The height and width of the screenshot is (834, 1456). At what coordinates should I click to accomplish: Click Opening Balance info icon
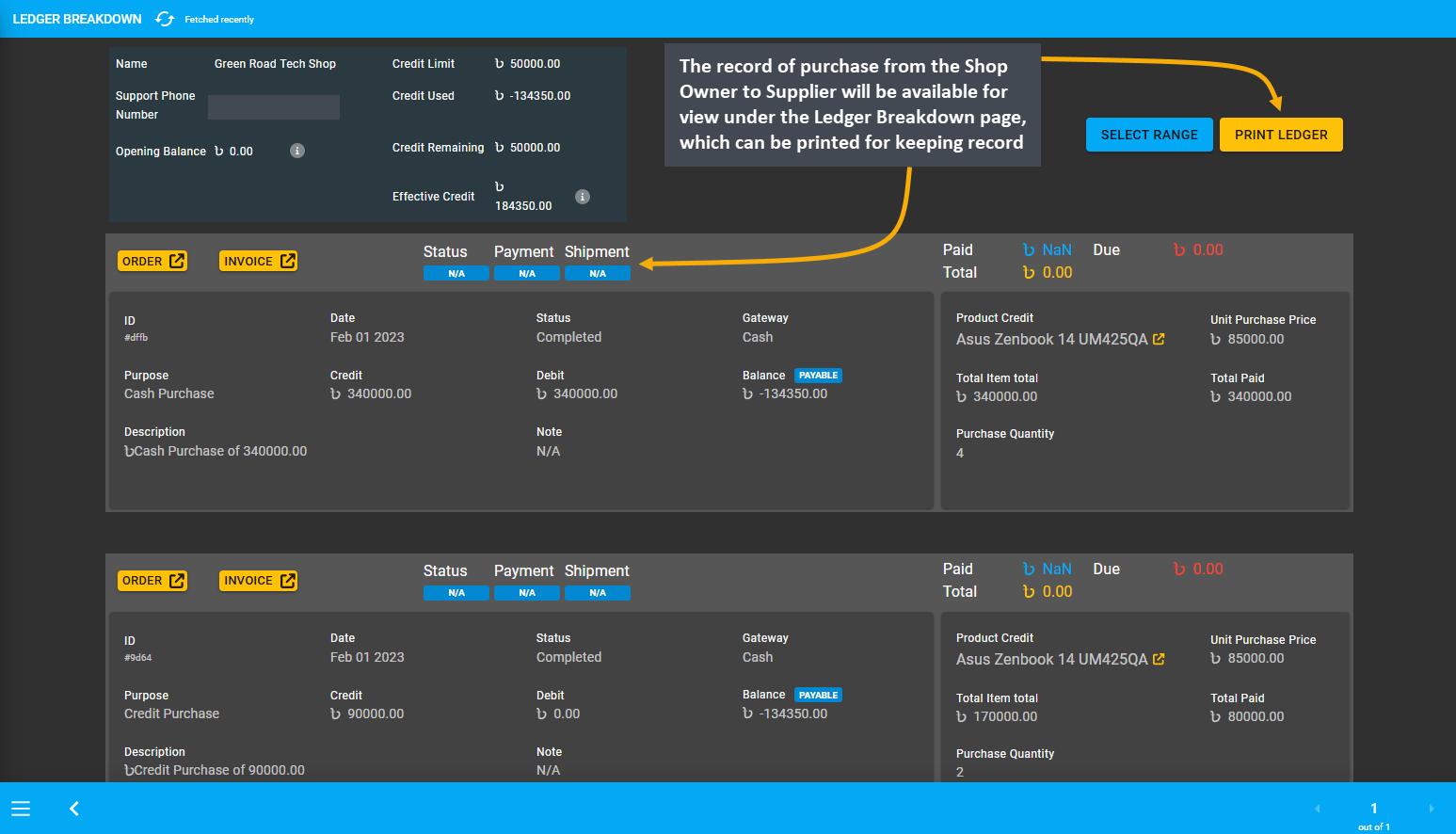click(297, 151)
